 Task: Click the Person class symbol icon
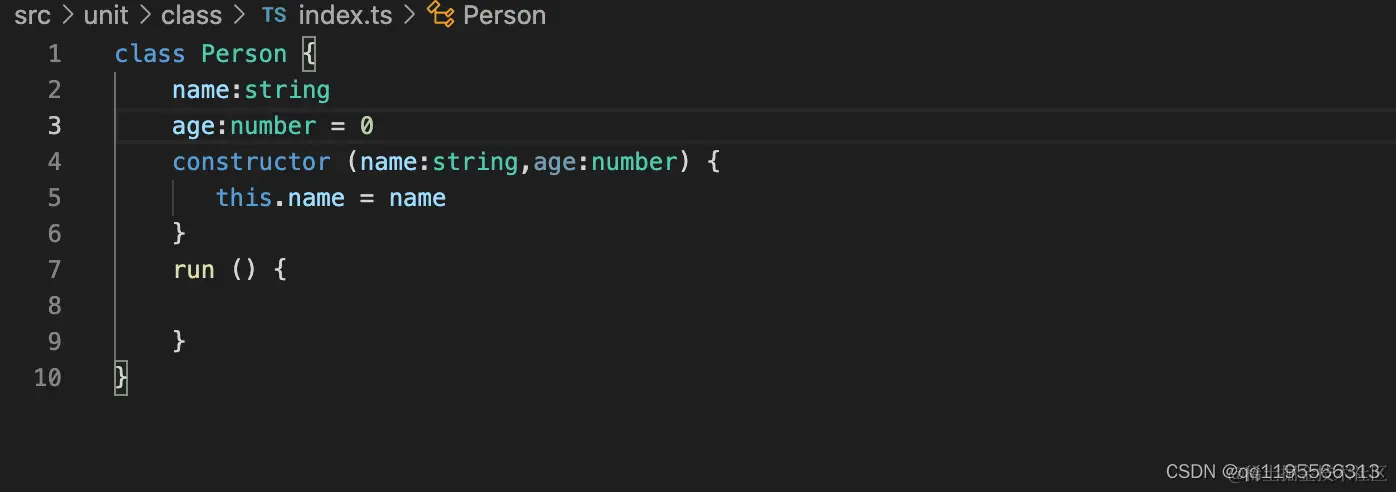point(440,15)
